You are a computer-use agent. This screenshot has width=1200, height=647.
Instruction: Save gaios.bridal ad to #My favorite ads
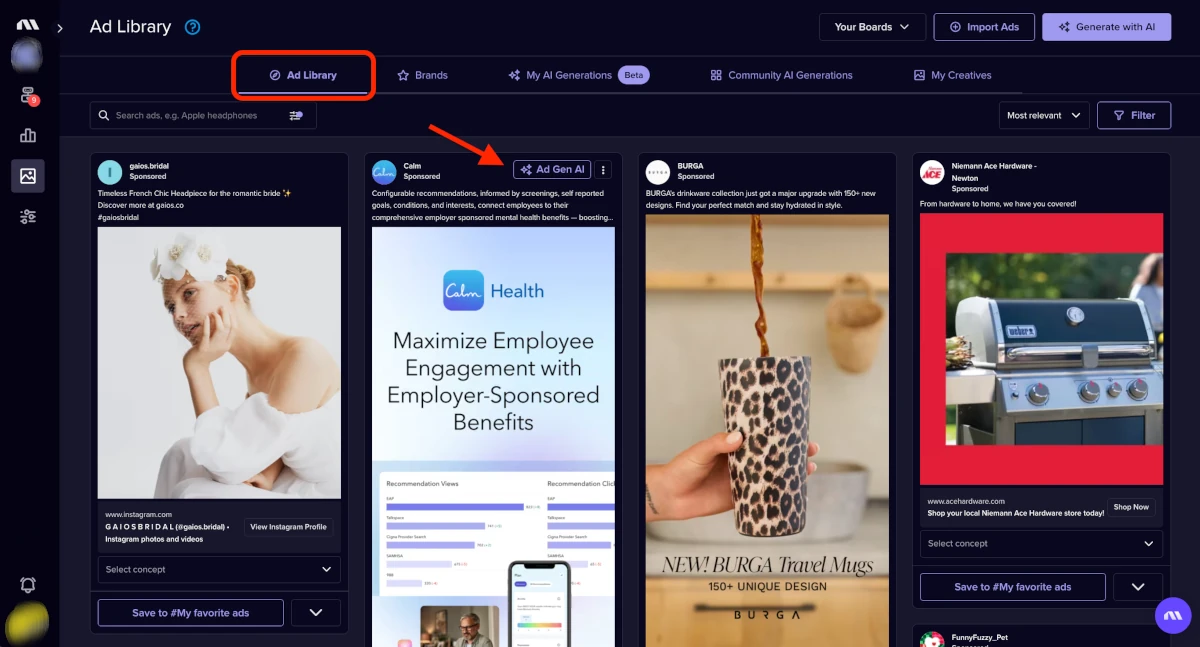191,613
